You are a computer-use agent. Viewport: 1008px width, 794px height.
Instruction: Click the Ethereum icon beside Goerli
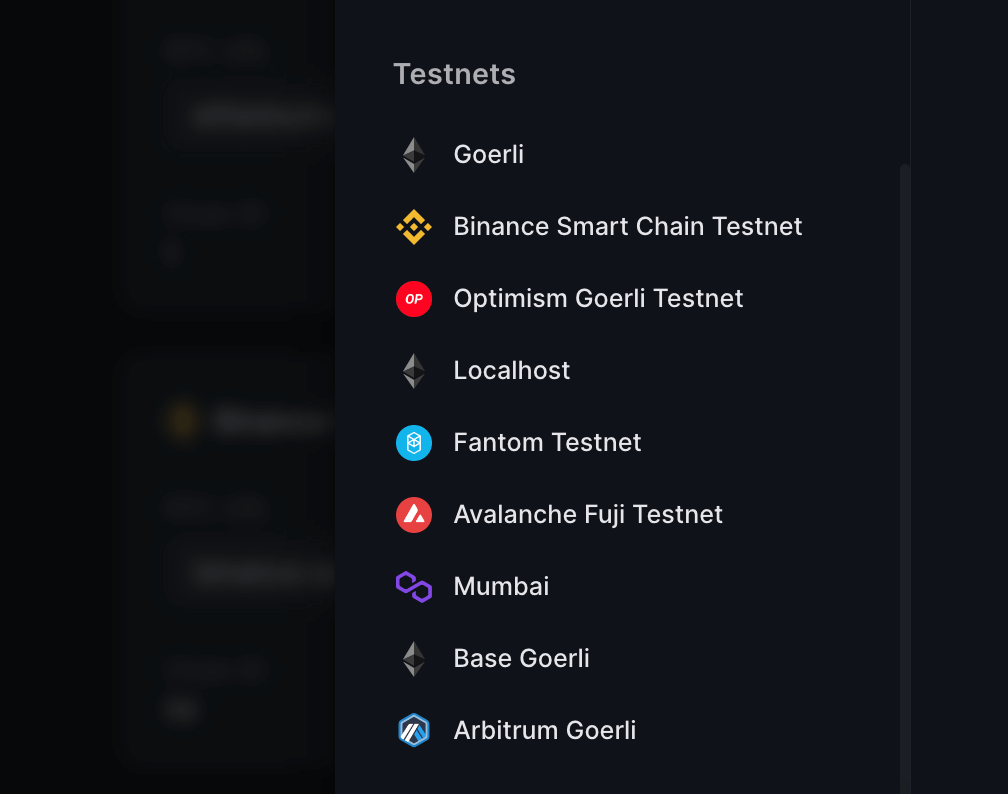pyautogui.click(x=413, y=155)
